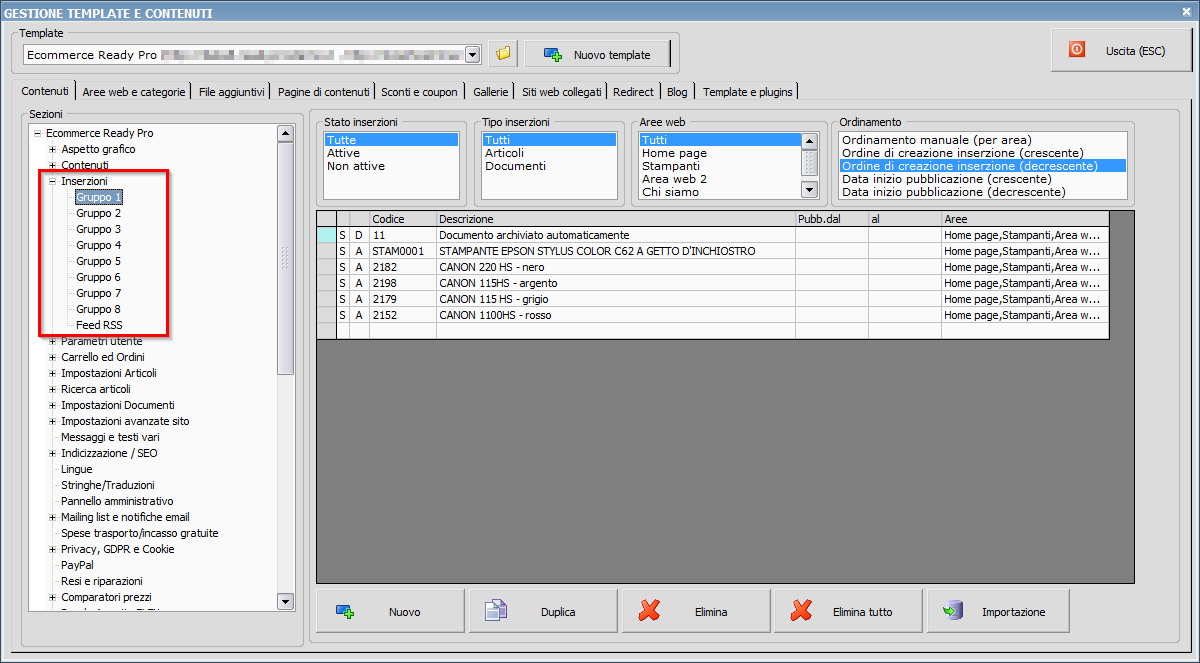The height and width of the screenshot is (663, 1200).
Task: Expand the Carrello ed Ordini node
Action: (52, 357)
